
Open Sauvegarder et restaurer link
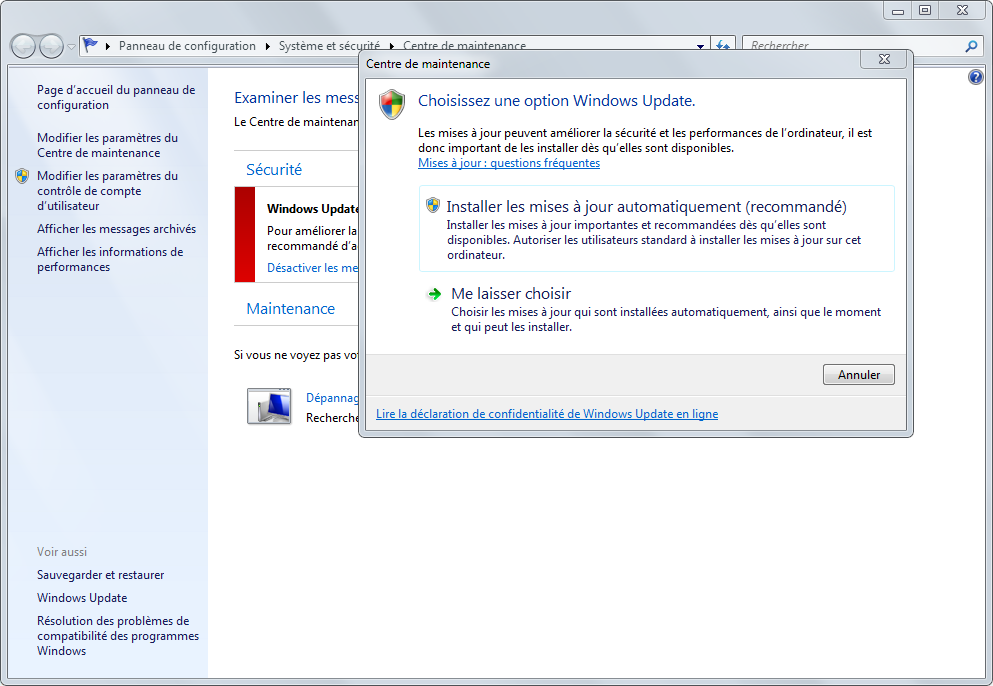point(100,575)
